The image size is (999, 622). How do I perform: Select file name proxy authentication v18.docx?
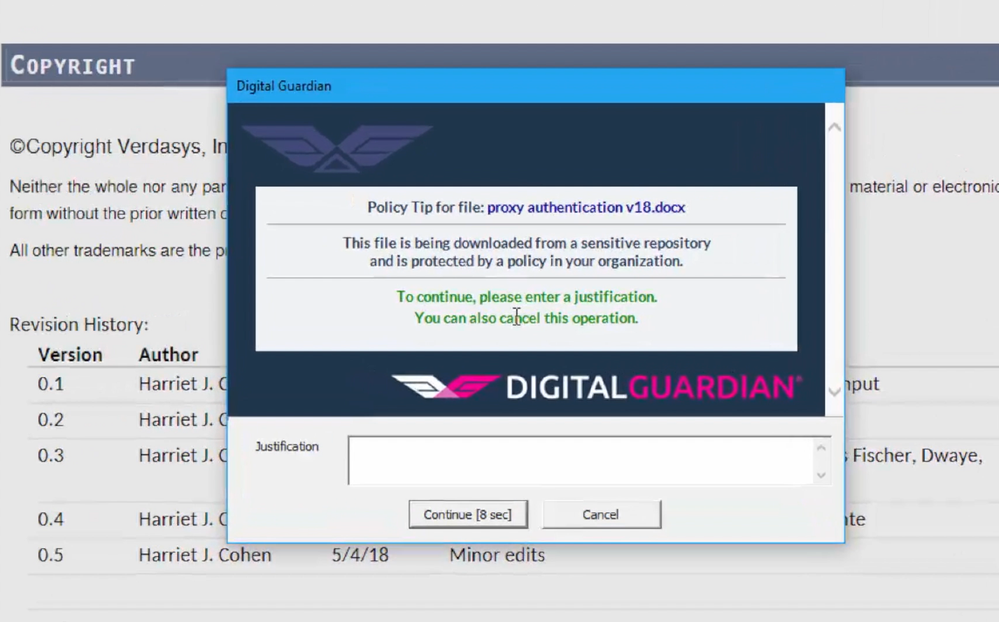pos(586,207)
